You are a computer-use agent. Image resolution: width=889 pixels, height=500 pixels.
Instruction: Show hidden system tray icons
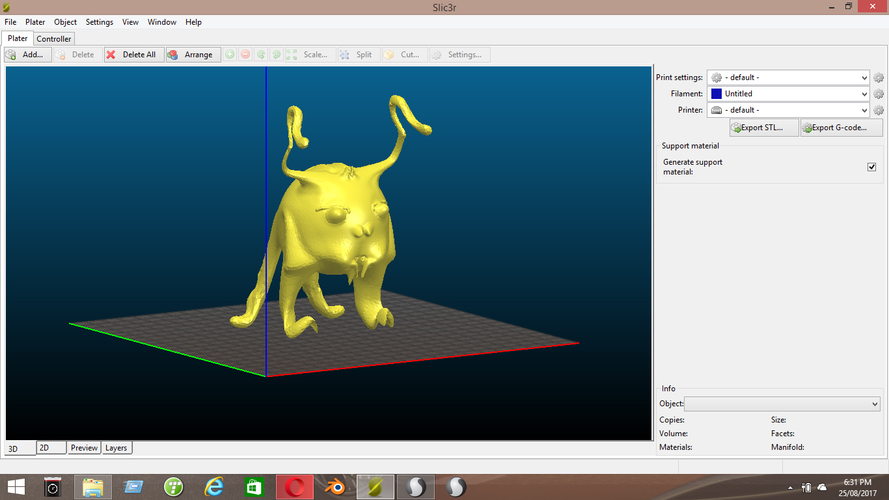coord(790,488)
